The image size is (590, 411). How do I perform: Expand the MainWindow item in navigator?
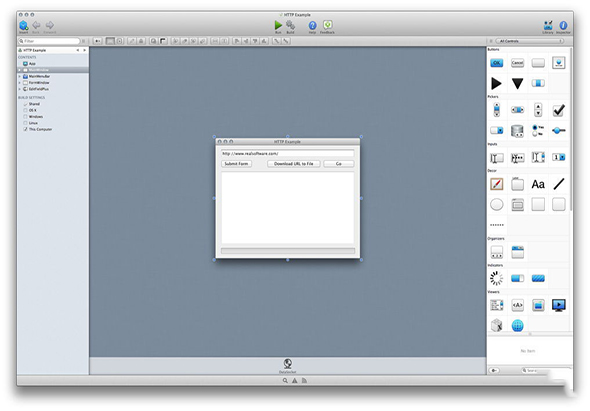tap(20, 70)
